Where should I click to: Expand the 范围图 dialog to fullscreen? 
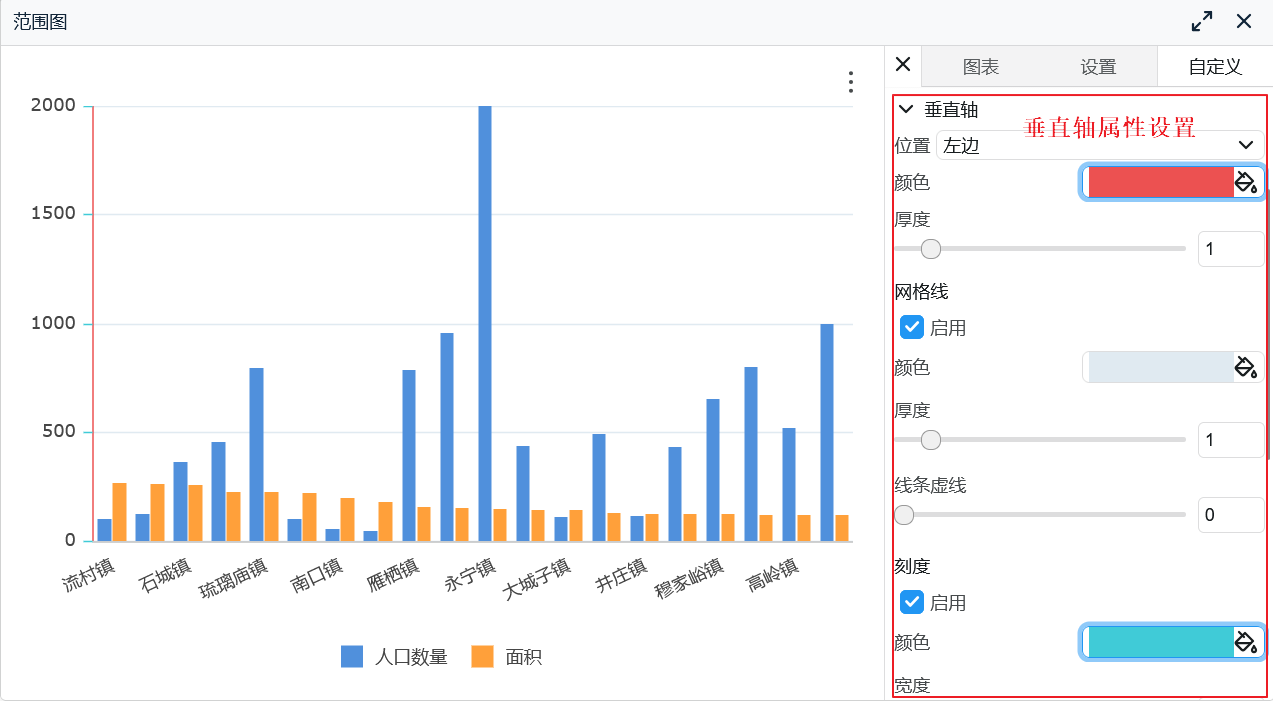[1202, 20]
